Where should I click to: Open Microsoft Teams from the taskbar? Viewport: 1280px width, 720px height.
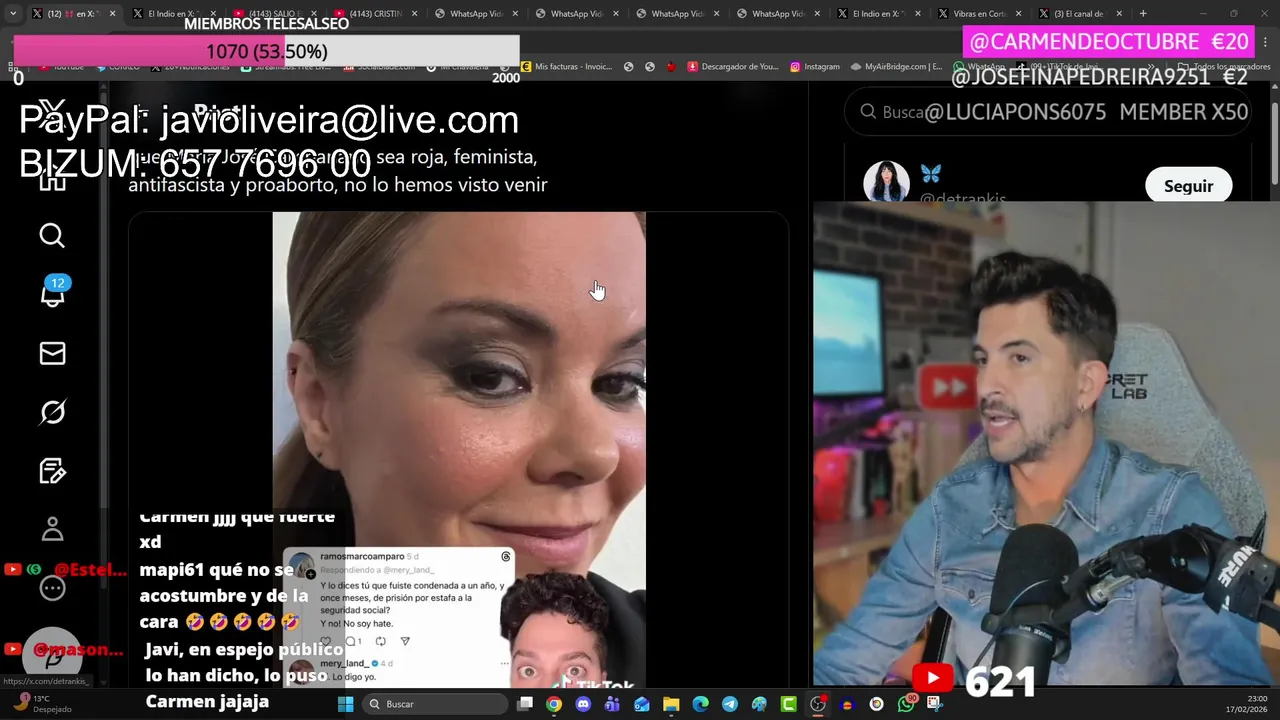click(x=612, y=704)
